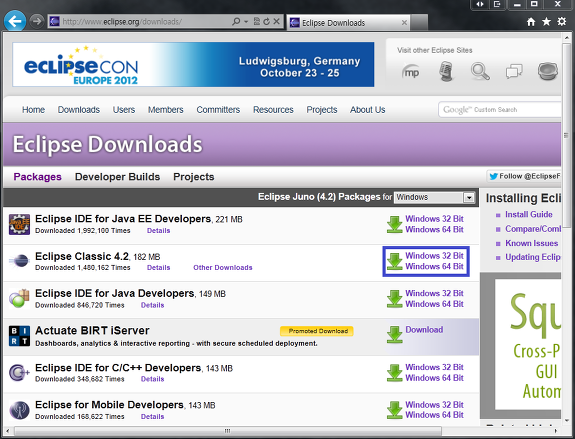Open the Users menu item

(124, 110)
